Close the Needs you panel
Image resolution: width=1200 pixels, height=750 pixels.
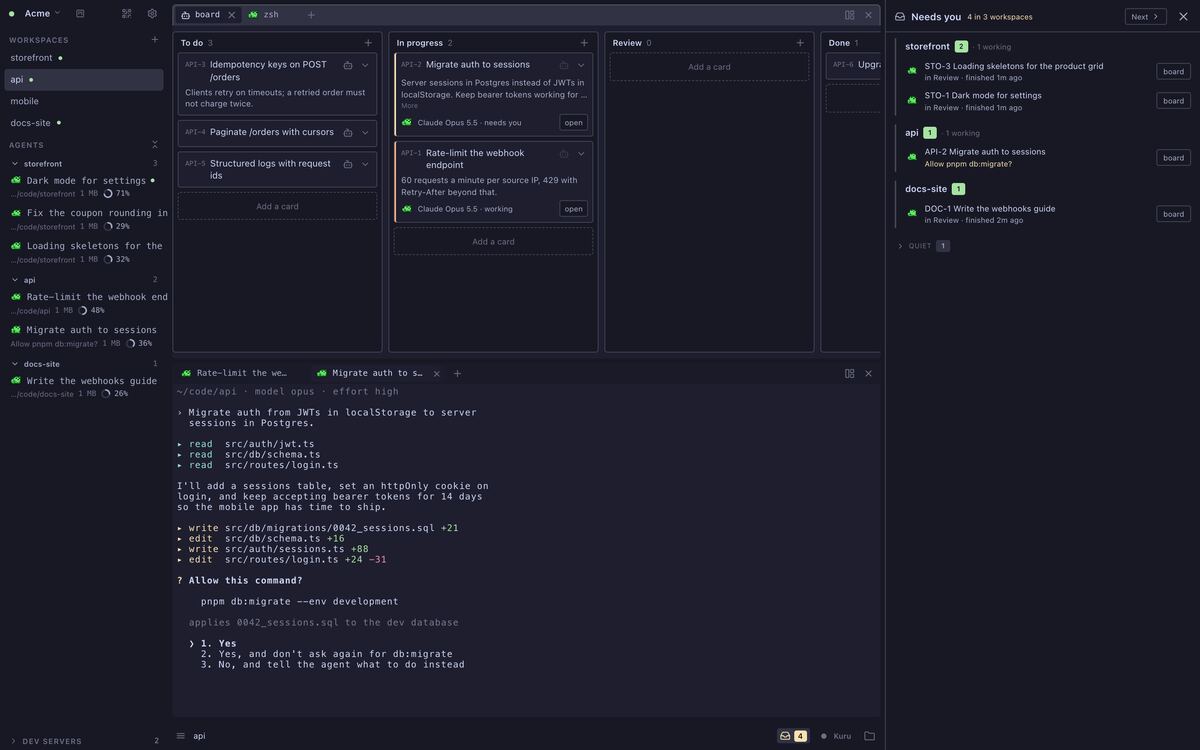pyautogui.click(x=1184, y=16)
